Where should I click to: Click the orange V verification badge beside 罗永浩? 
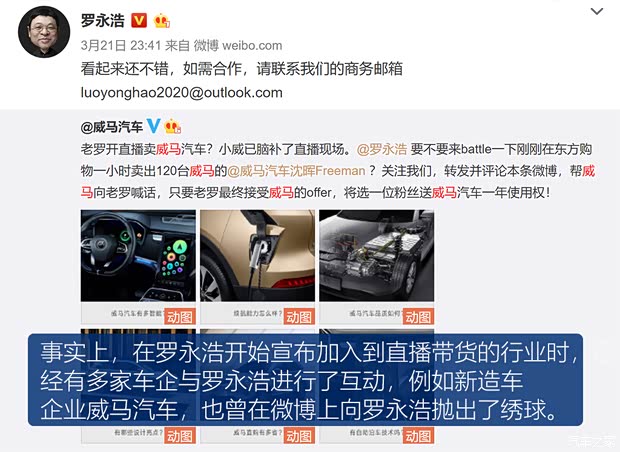[139, 20]
